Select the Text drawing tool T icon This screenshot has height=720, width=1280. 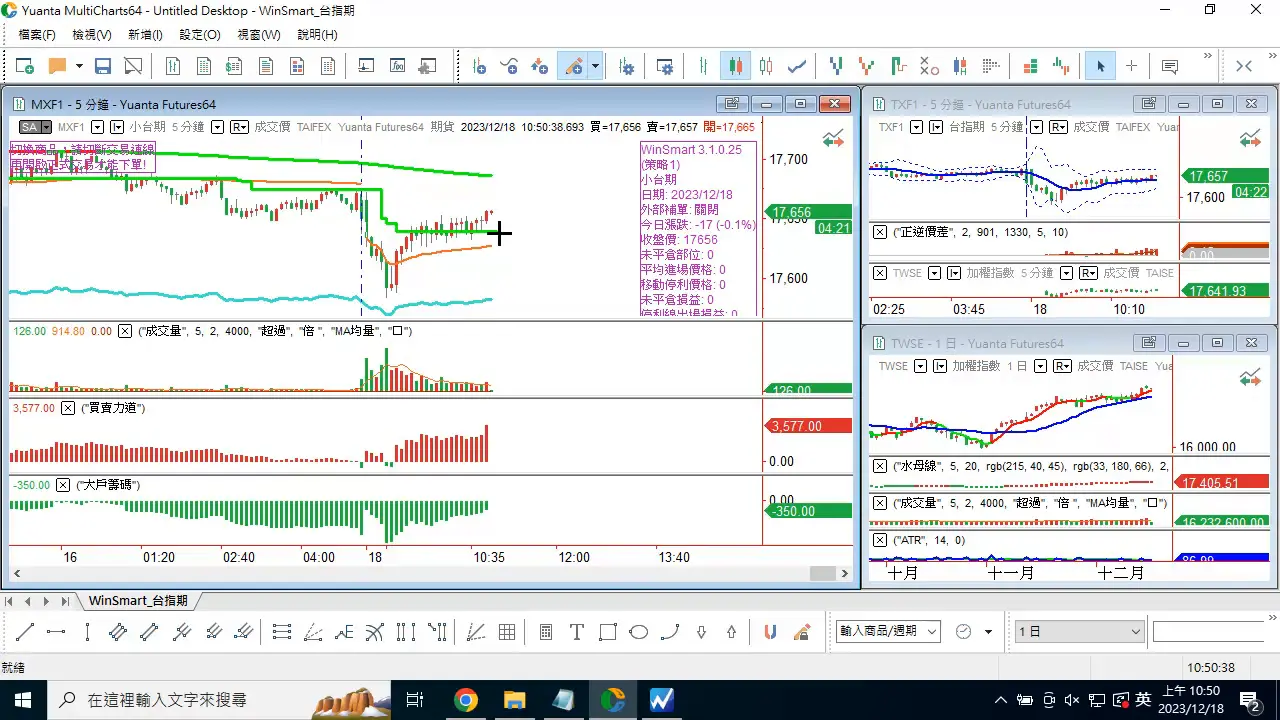[x=577, y=632]
